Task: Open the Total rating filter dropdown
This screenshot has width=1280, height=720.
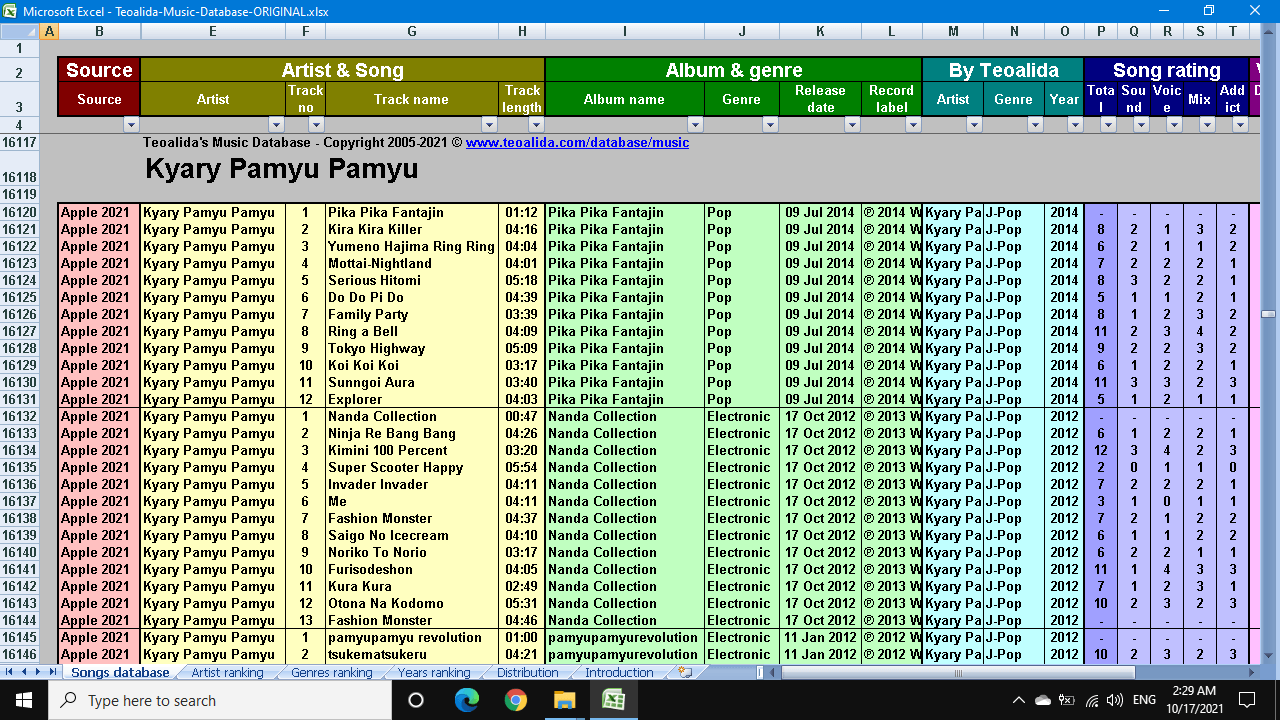Action: [1108, 125]
